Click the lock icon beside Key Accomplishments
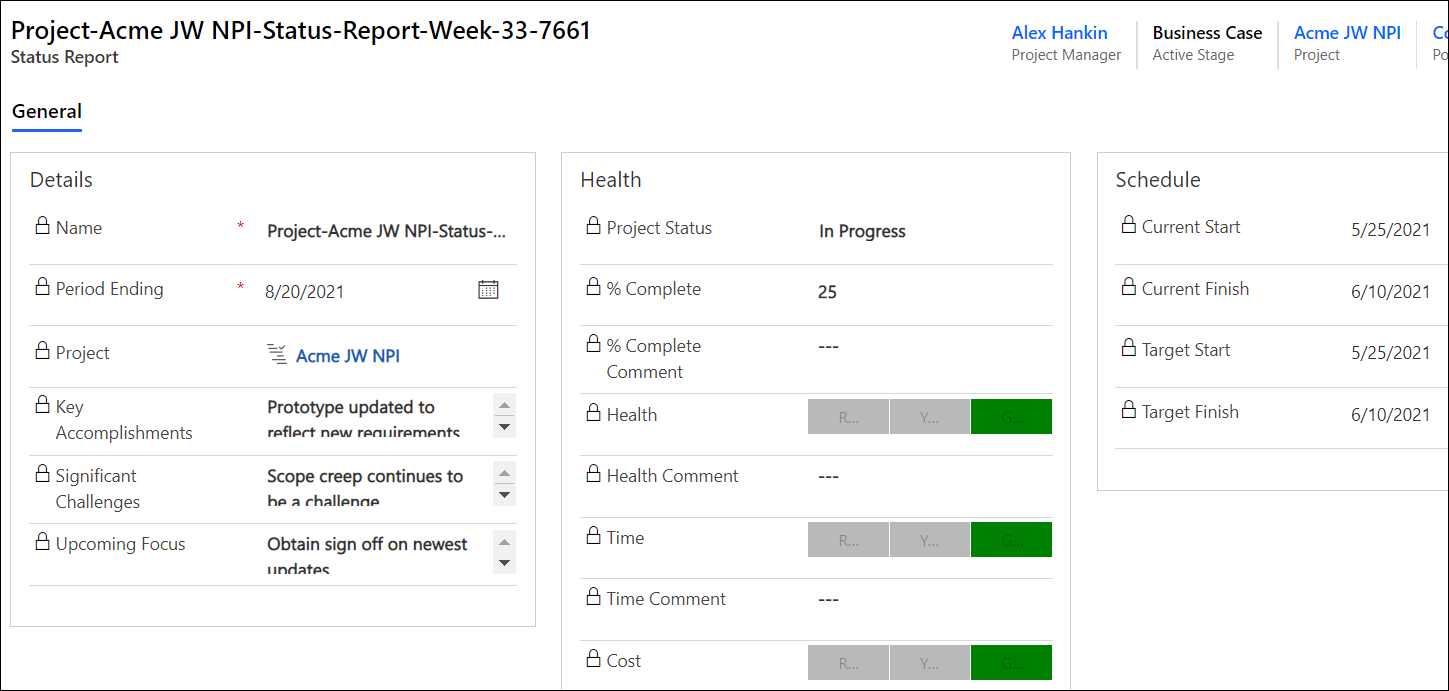1449x691 pixels. tap(42, 404)
